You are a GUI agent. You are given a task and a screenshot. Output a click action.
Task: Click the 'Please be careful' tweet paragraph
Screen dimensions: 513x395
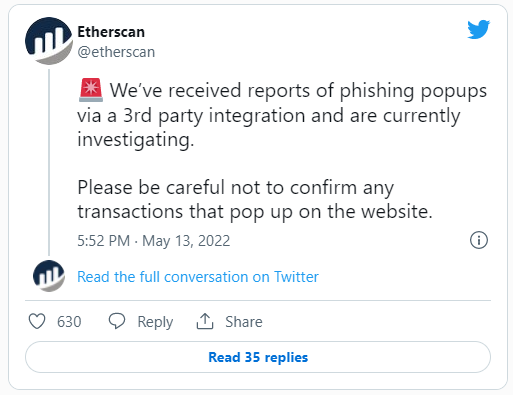[255, 199]
